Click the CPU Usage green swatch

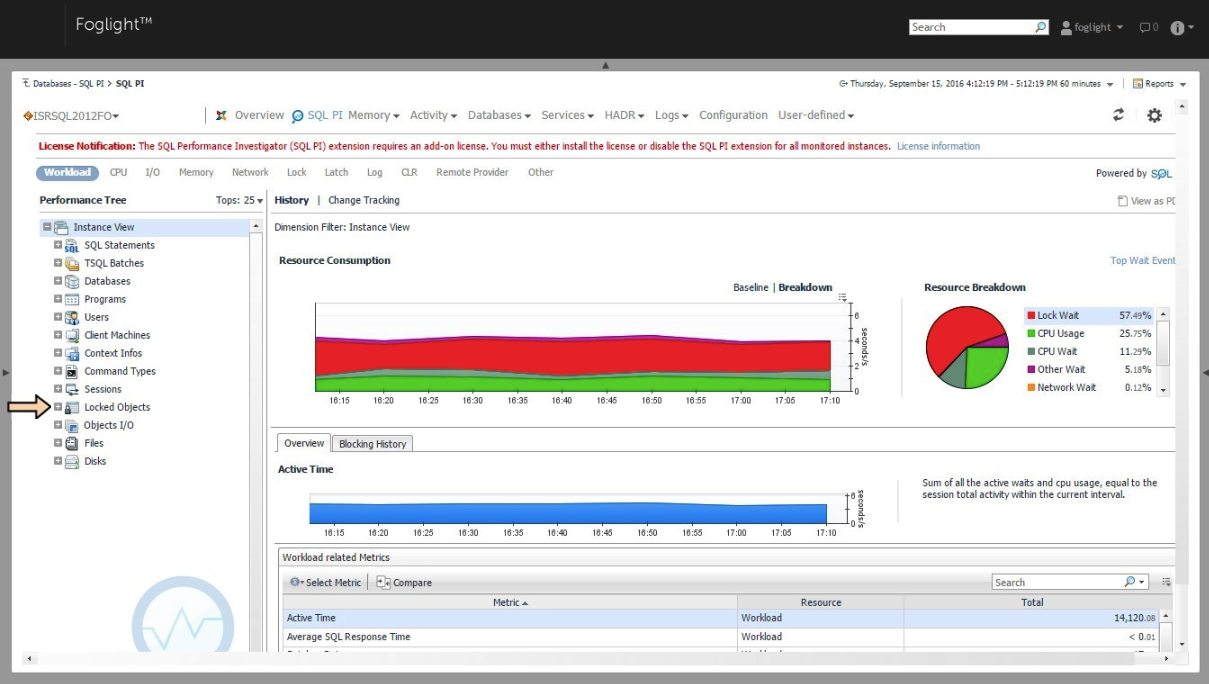[1031, 333]
